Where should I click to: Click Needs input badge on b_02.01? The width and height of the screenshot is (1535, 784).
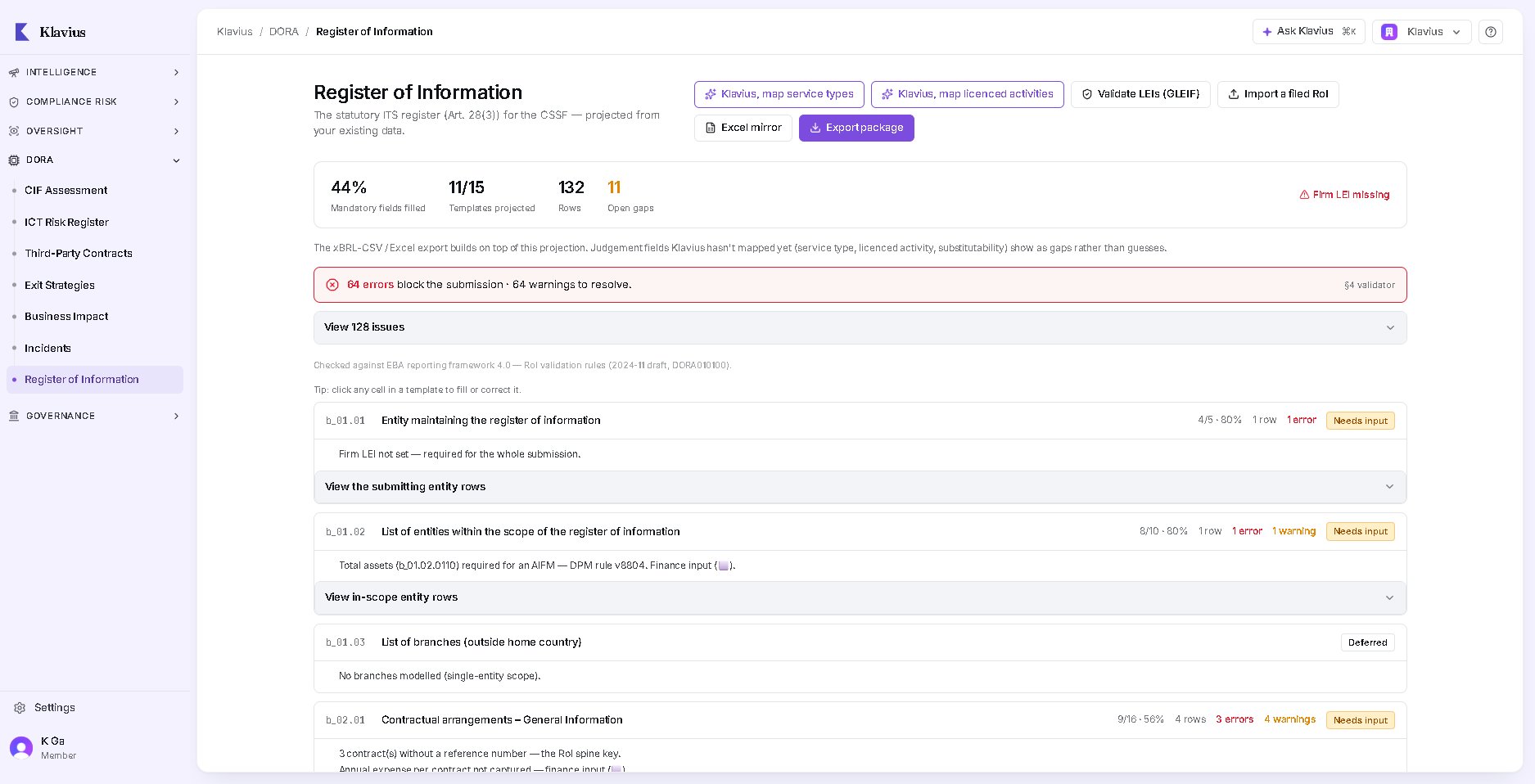point(1361,720)
